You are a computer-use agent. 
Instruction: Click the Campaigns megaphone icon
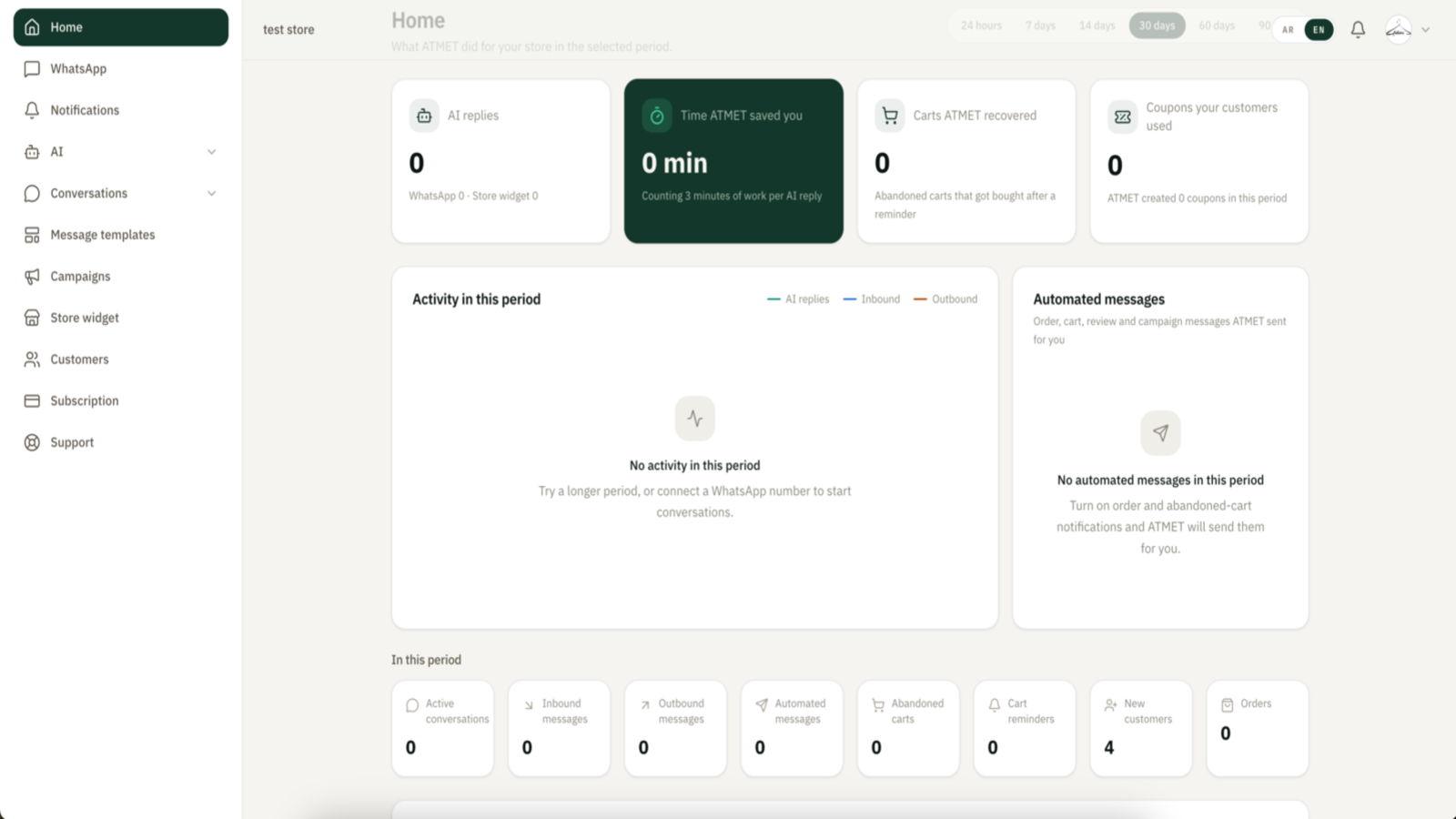pos(32,277)
